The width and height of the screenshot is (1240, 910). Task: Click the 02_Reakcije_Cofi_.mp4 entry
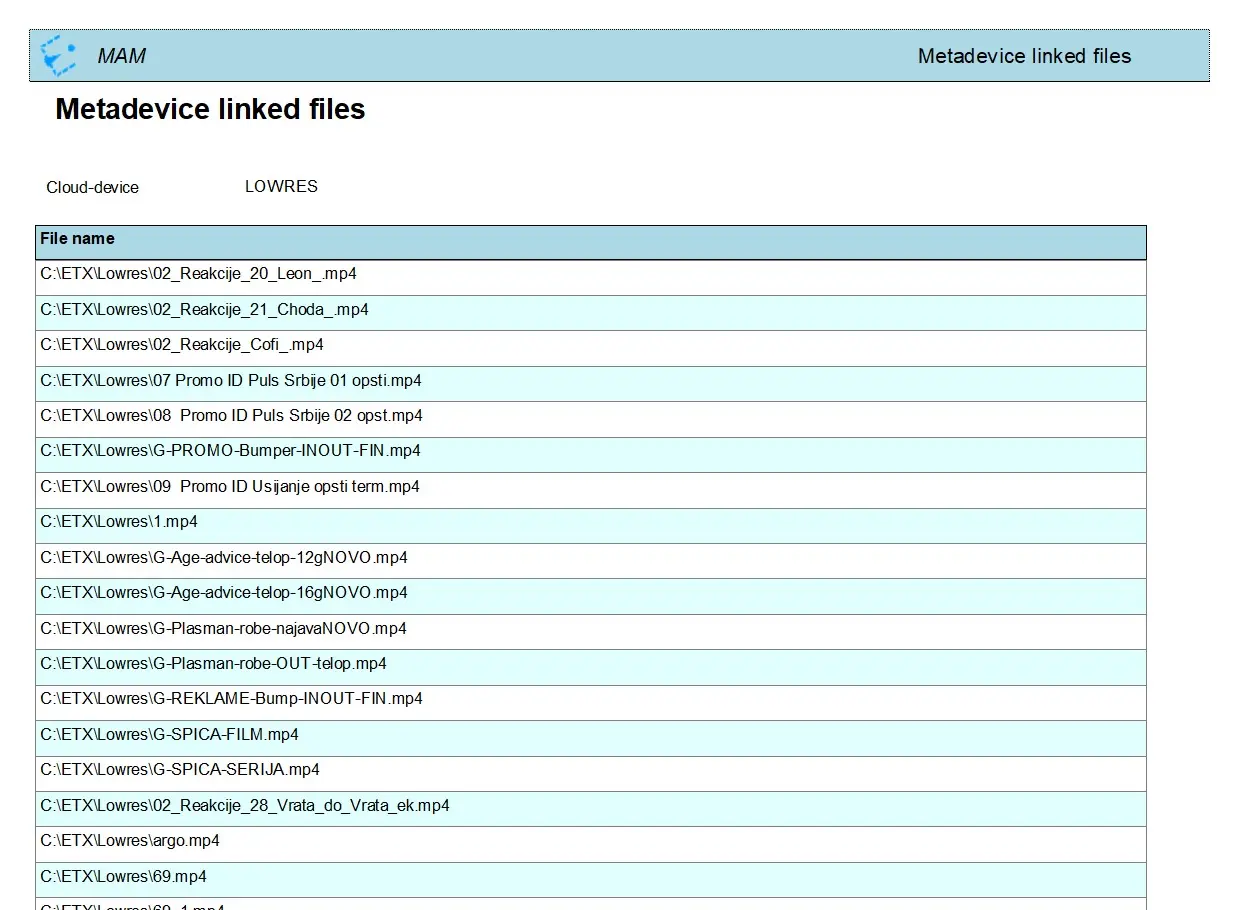182,345
